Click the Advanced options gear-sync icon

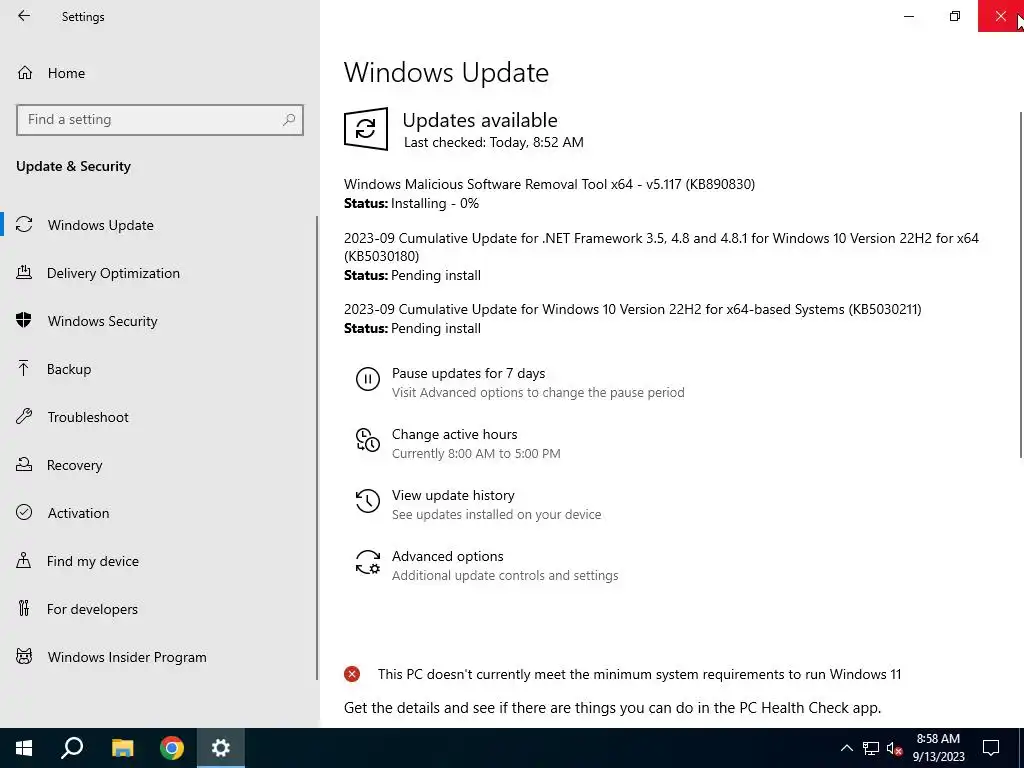(x=368, y=562)
